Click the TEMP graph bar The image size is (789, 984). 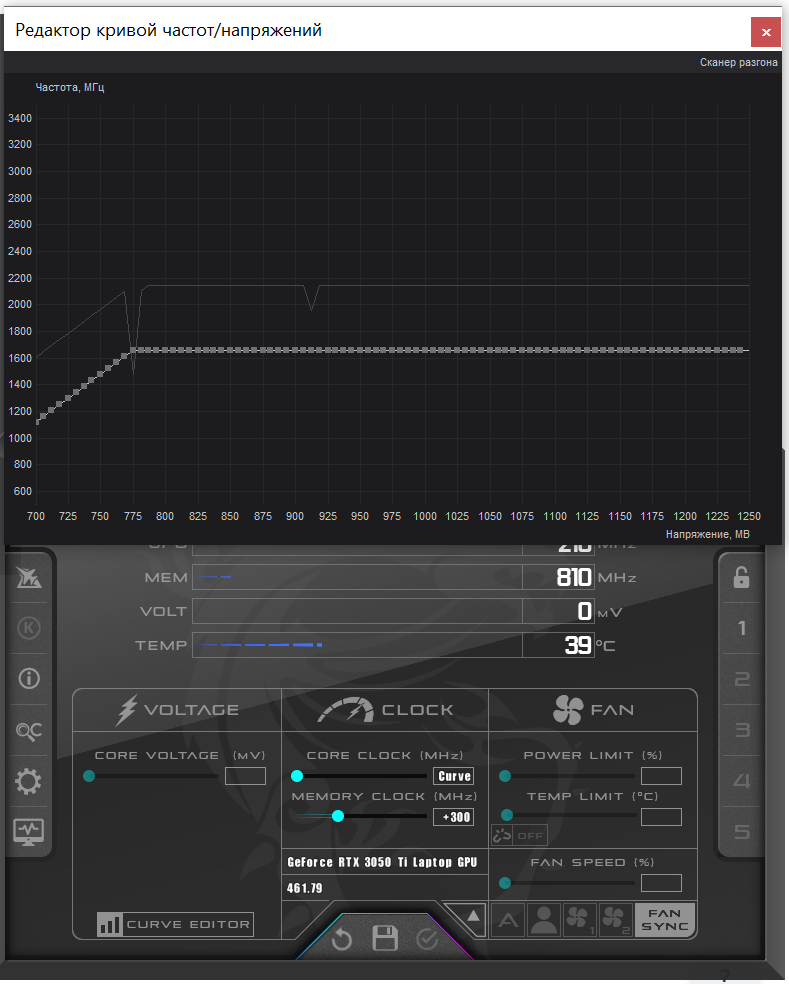(357, 645)
